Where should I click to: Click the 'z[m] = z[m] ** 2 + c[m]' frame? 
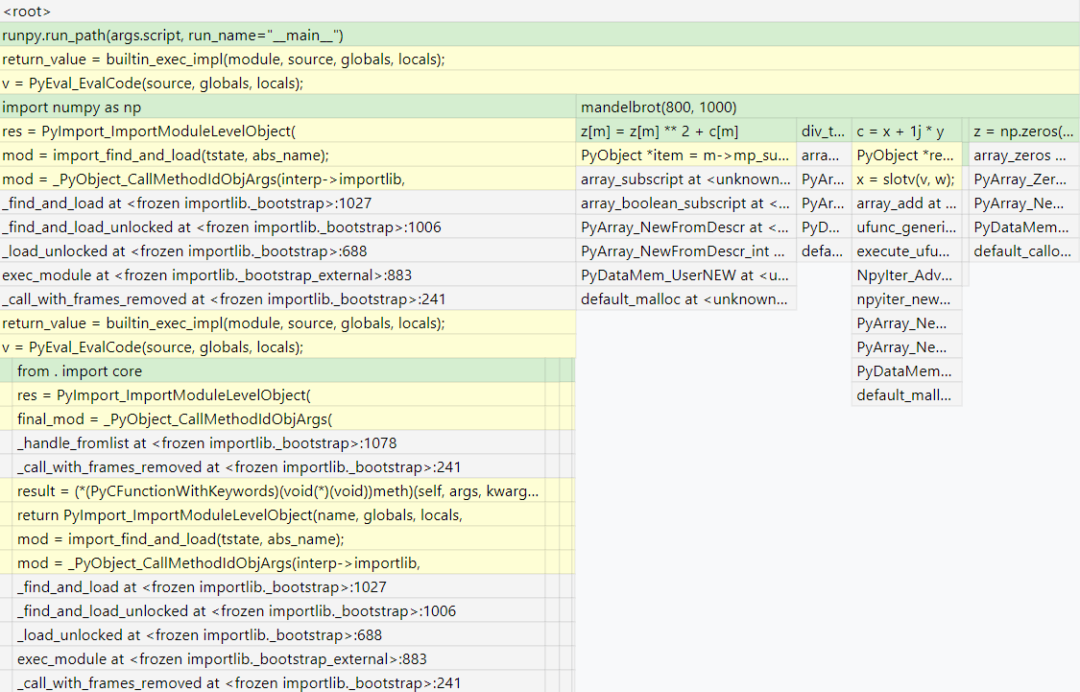pos(687,131)
